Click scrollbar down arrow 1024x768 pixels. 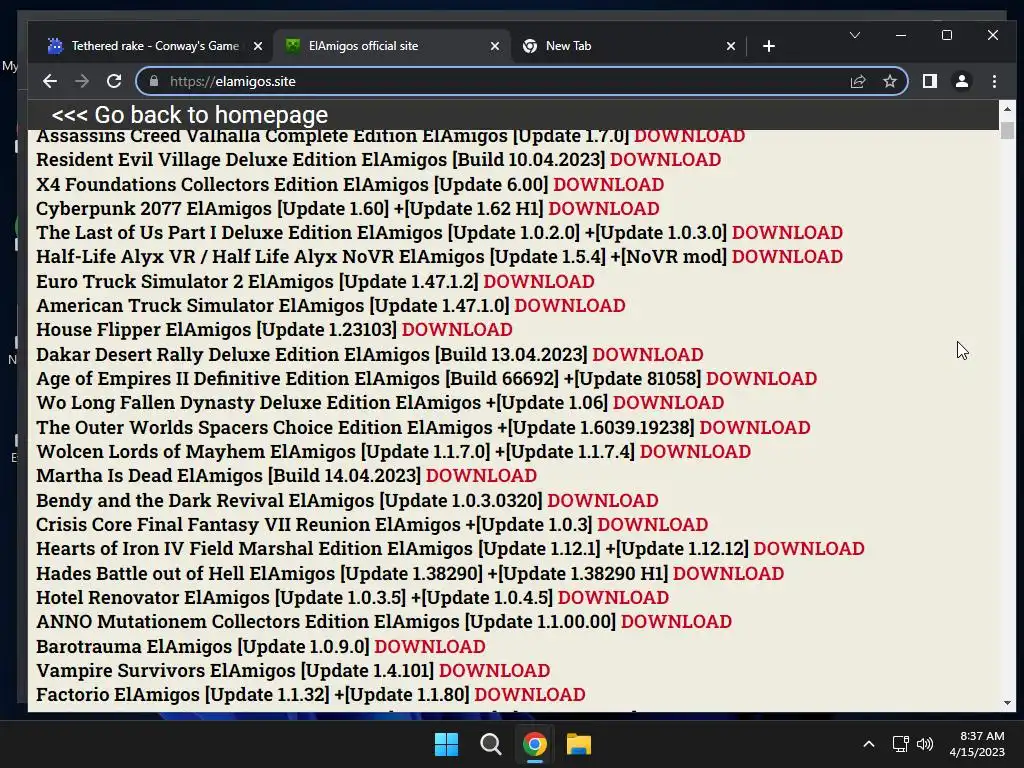tap(1007, 703)
